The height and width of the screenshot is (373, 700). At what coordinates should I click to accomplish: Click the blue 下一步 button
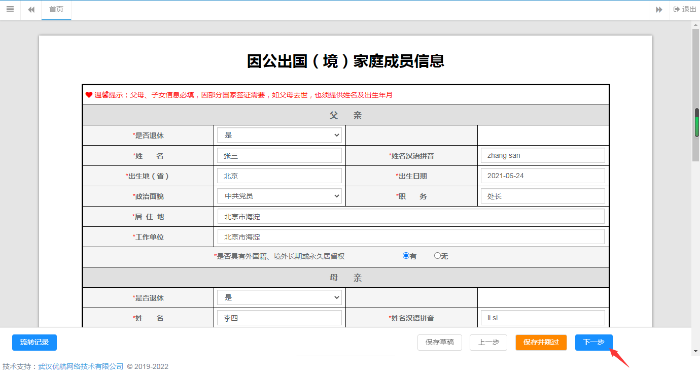click(594, 342)
